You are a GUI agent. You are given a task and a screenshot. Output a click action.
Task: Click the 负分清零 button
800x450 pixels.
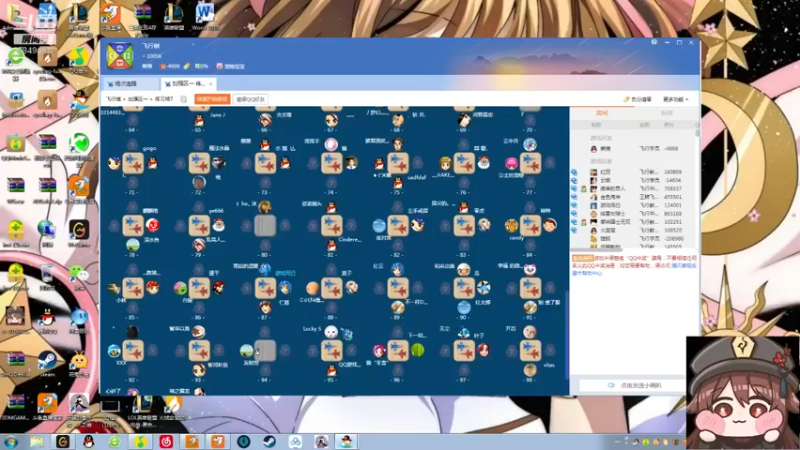pos(638,99)
